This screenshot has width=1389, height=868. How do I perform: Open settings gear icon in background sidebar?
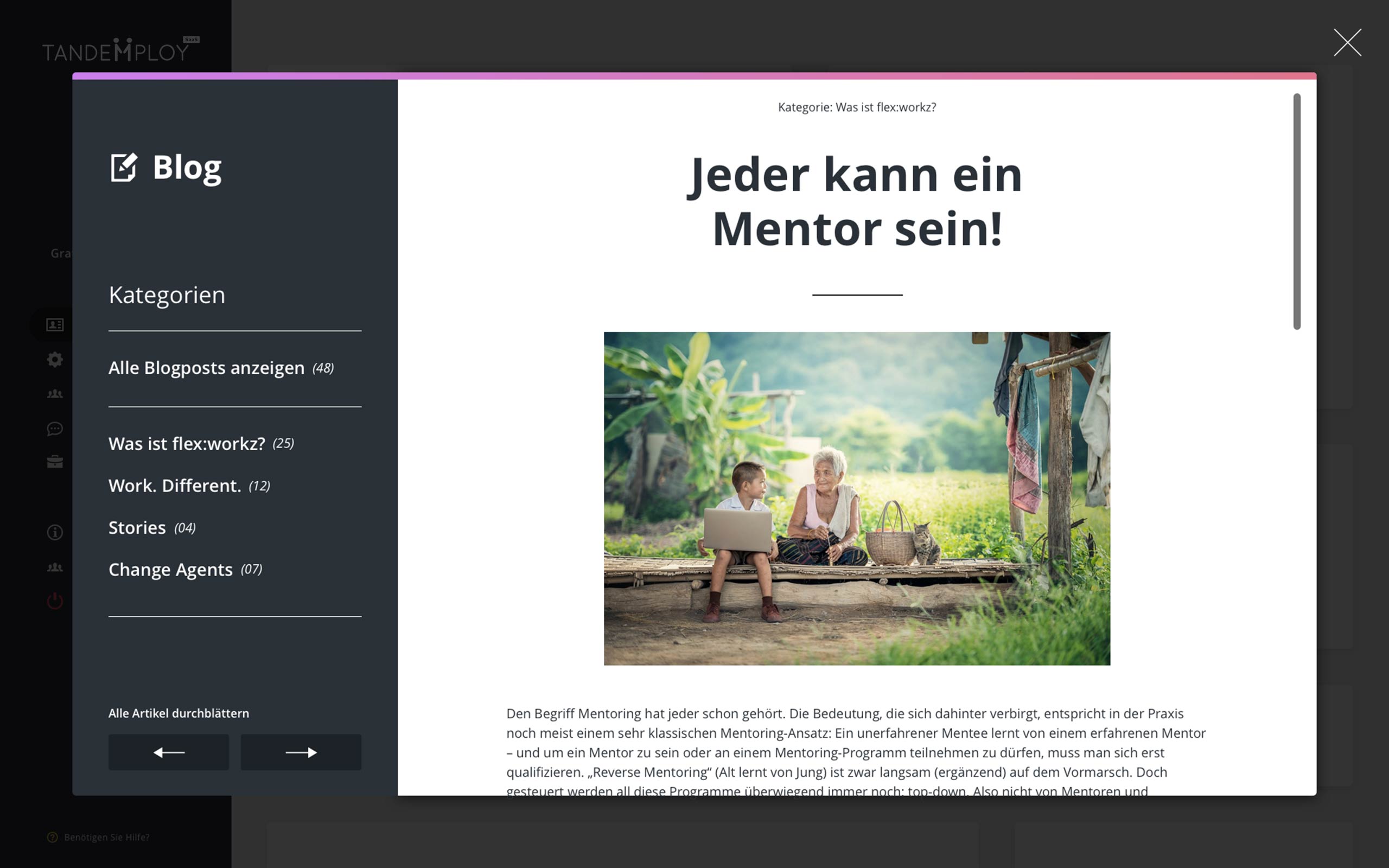pyautogui.click(x=55, y=359)
